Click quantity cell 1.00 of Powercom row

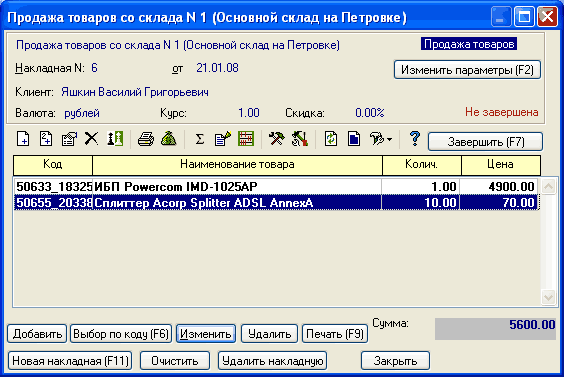pos(420,187)
